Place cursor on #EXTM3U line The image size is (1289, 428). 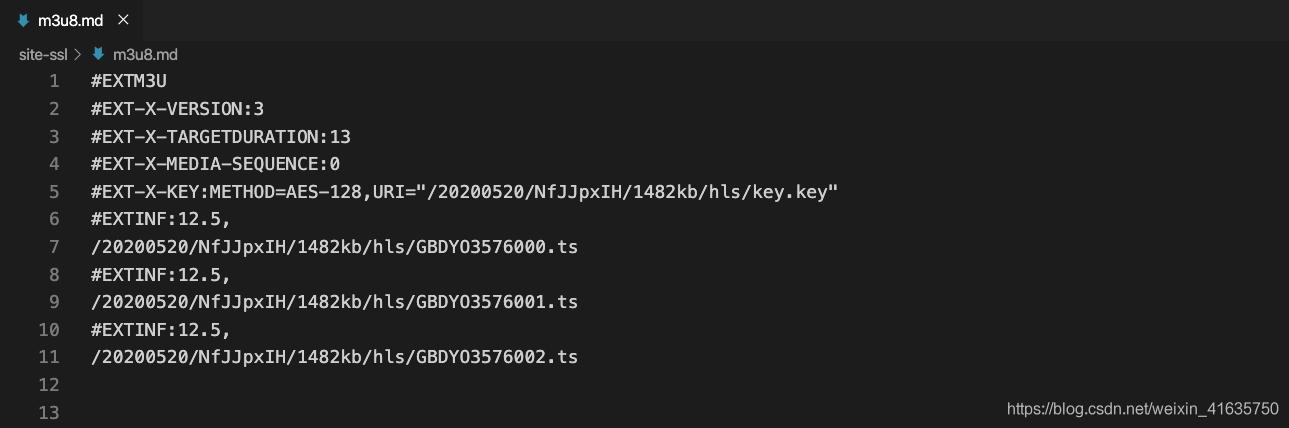click(128, 81)
